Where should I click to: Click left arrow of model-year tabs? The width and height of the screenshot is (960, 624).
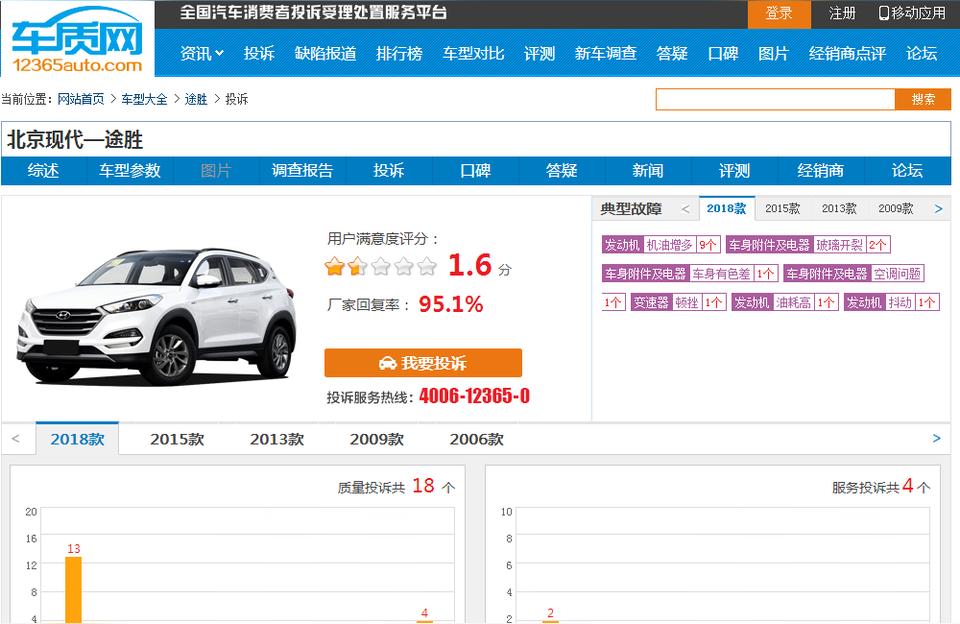(16, 438)
